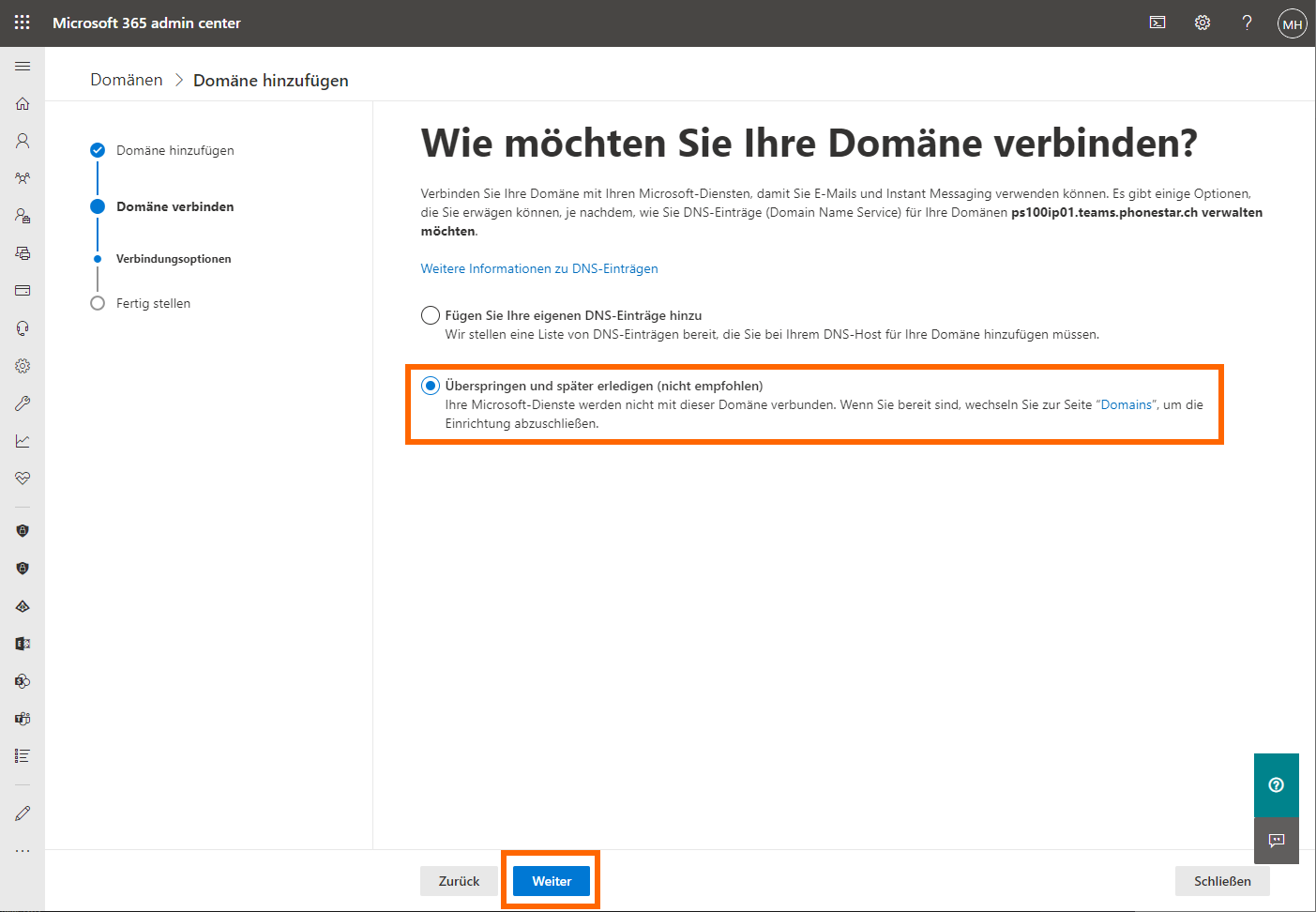This screenshot has width=1316, height=912.
Task: Open All admin centers list icon
Action: [23, 756]
